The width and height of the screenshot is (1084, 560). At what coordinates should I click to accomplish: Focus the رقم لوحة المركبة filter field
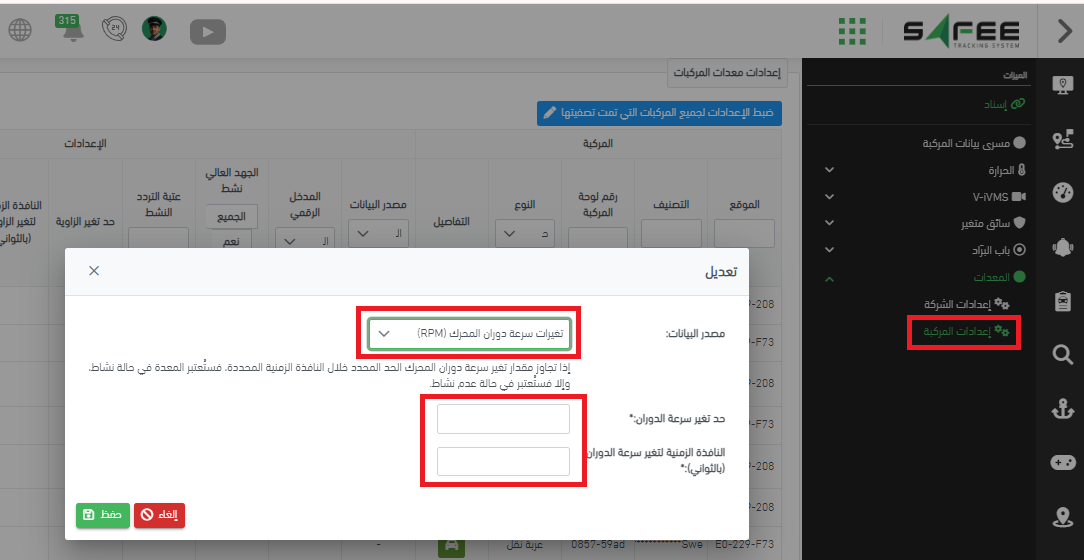click(598, 238)
